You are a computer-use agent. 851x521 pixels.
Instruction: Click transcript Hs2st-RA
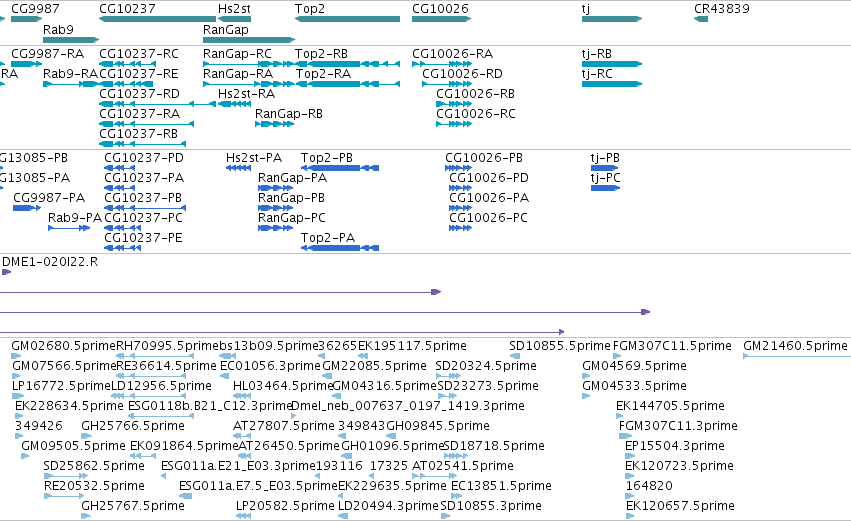coord(234,104)
